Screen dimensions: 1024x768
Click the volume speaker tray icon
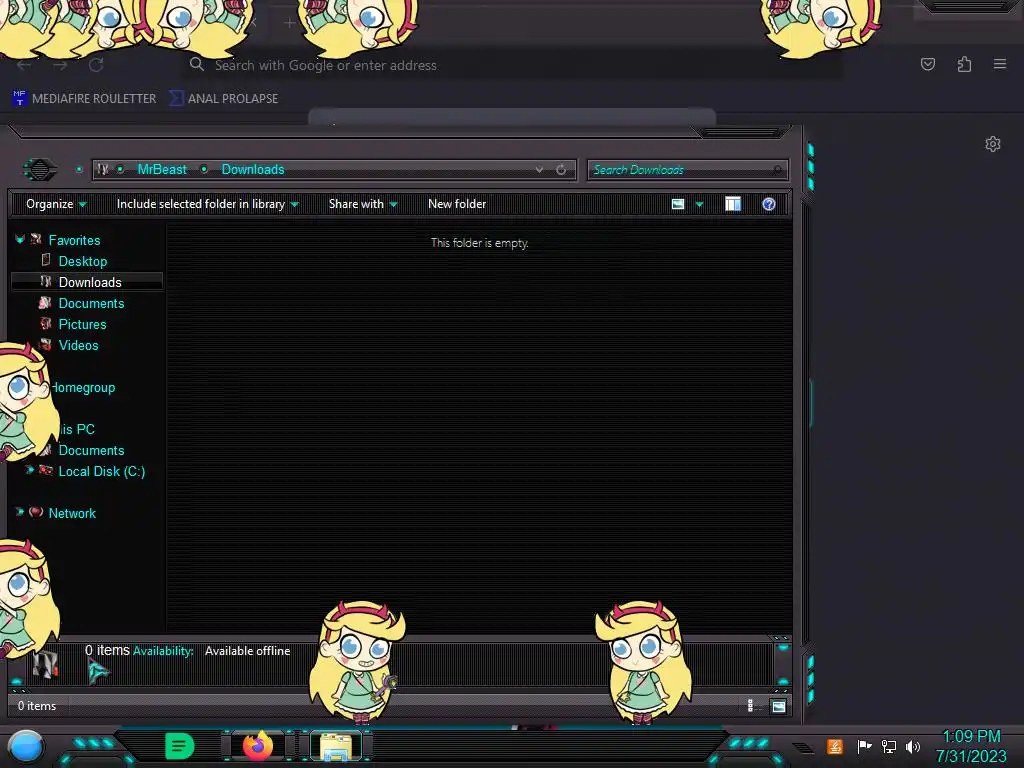click(x=913, y=746)
